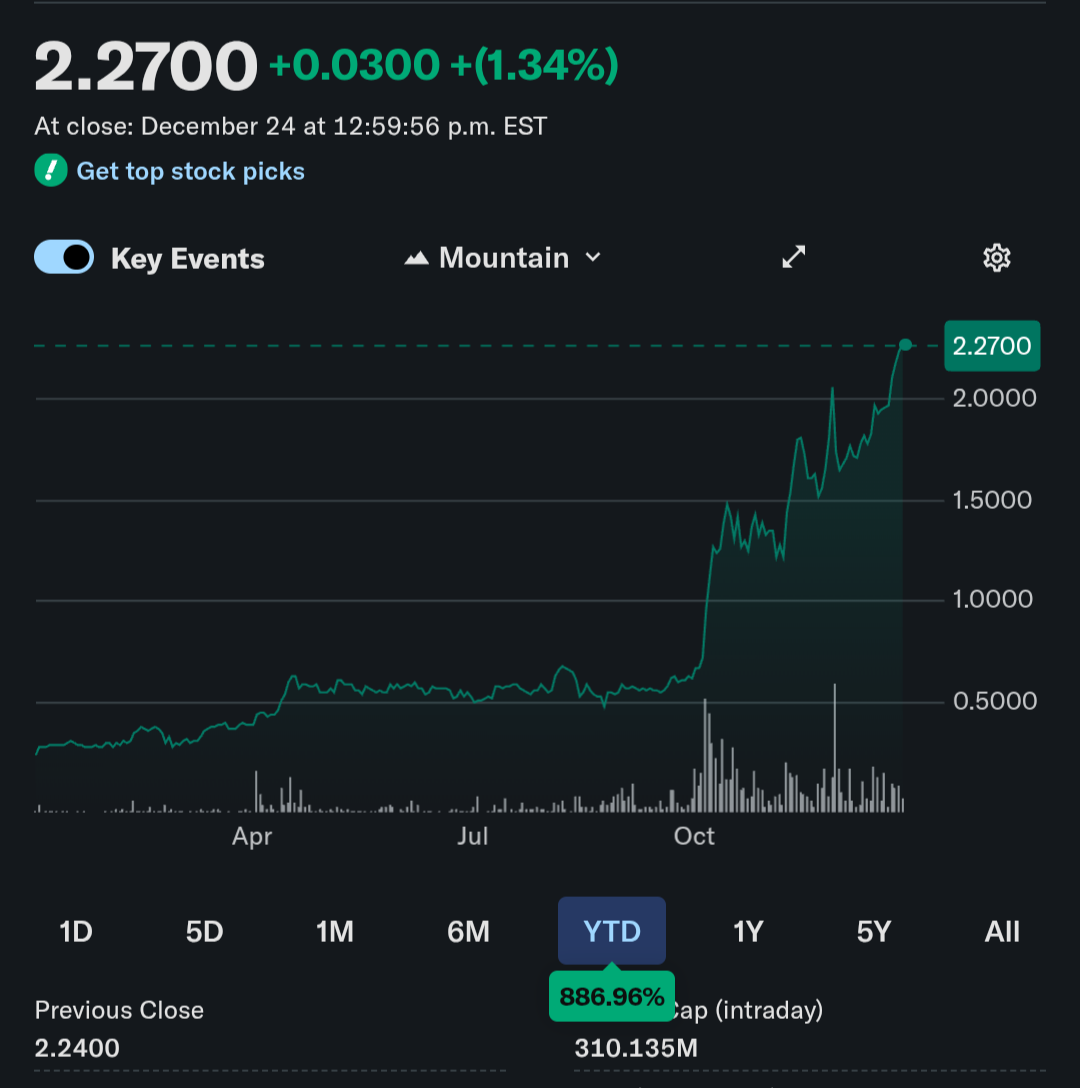
Task: Click the mountain chart icon
Action: click(416, 259)
